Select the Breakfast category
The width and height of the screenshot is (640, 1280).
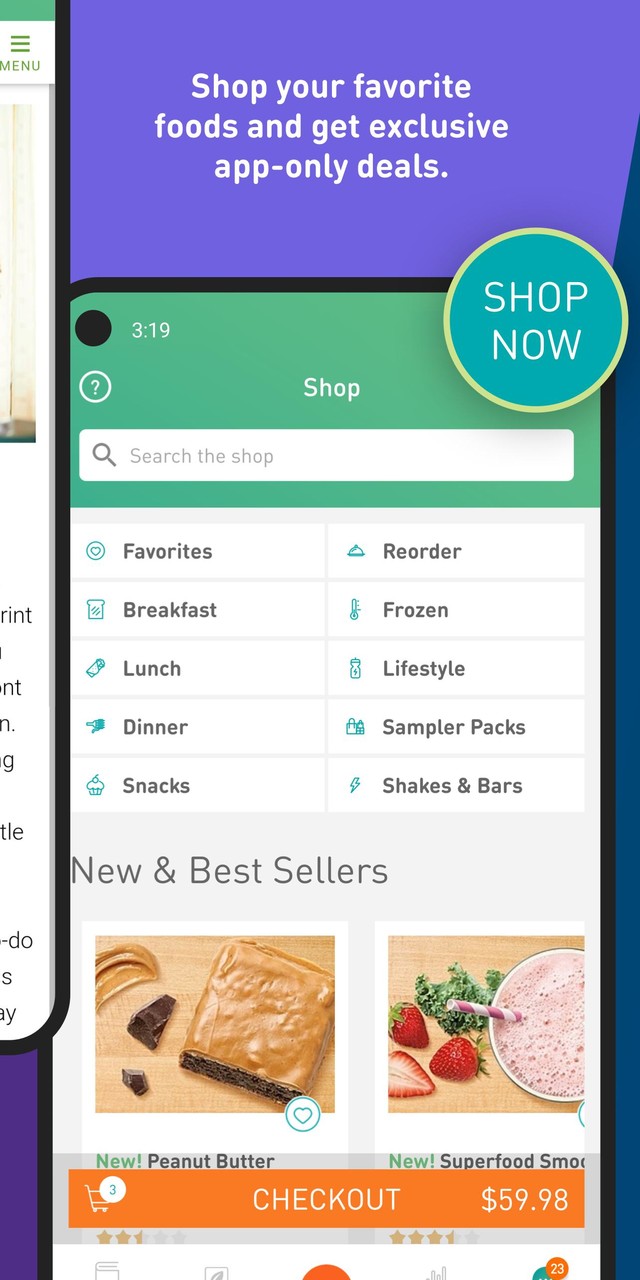click(x=198, y=610)
